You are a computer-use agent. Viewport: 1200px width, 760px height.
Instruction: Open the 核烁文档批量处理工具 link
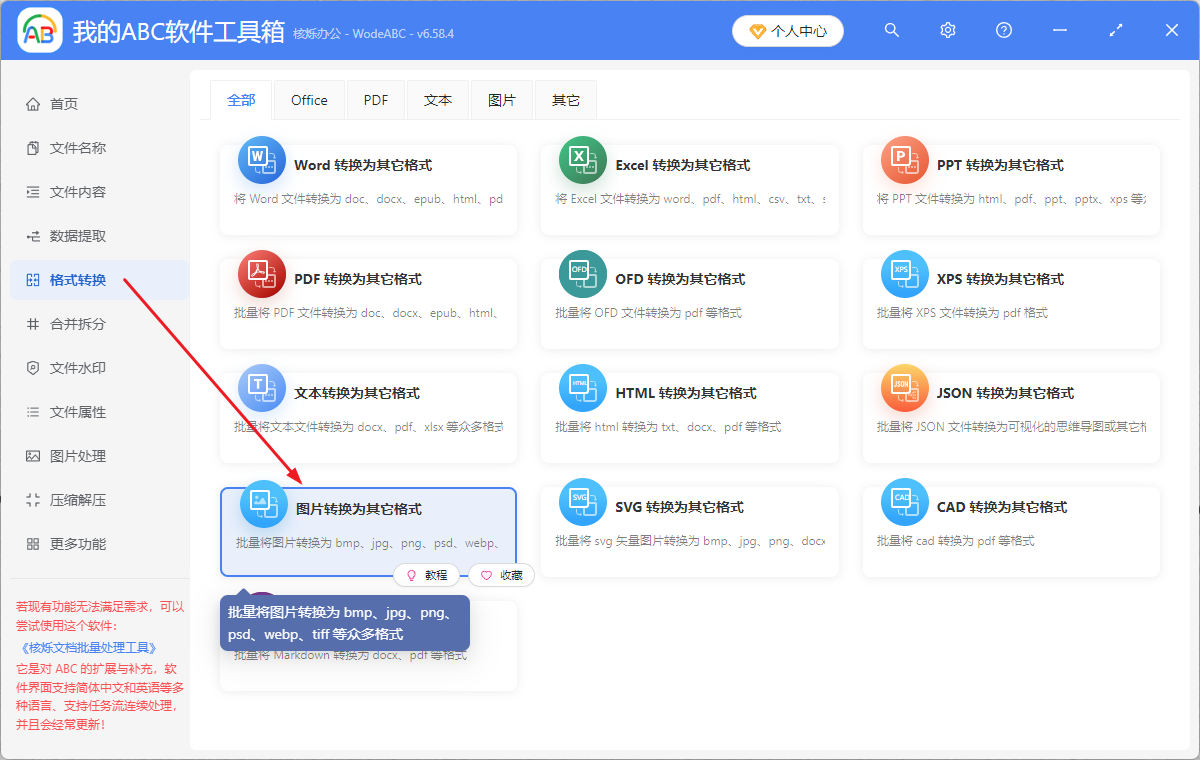(x=88, y=647)
